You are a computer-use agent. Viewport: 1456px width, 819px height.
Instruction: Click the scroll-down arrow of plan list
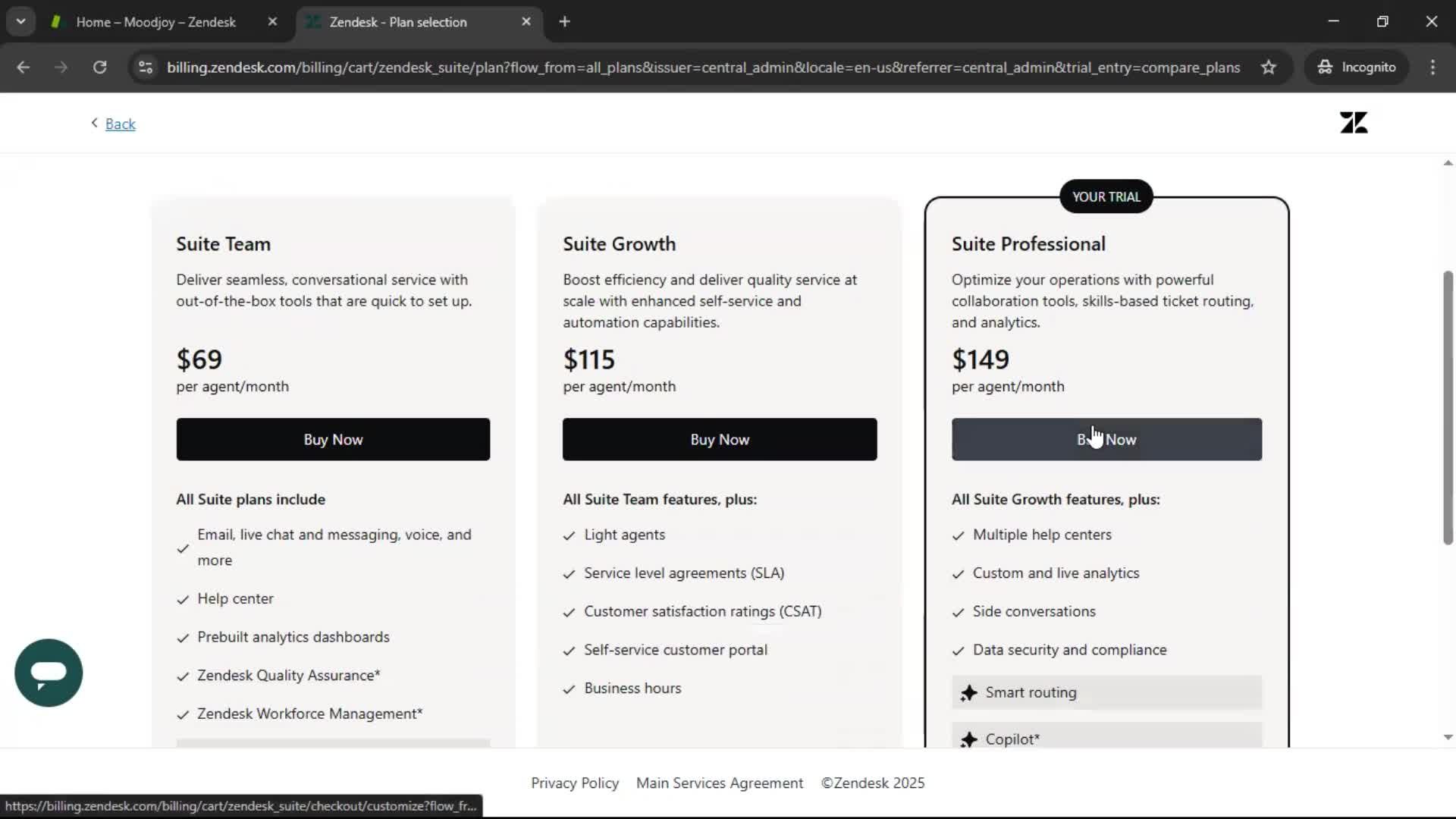[1448, 737]
